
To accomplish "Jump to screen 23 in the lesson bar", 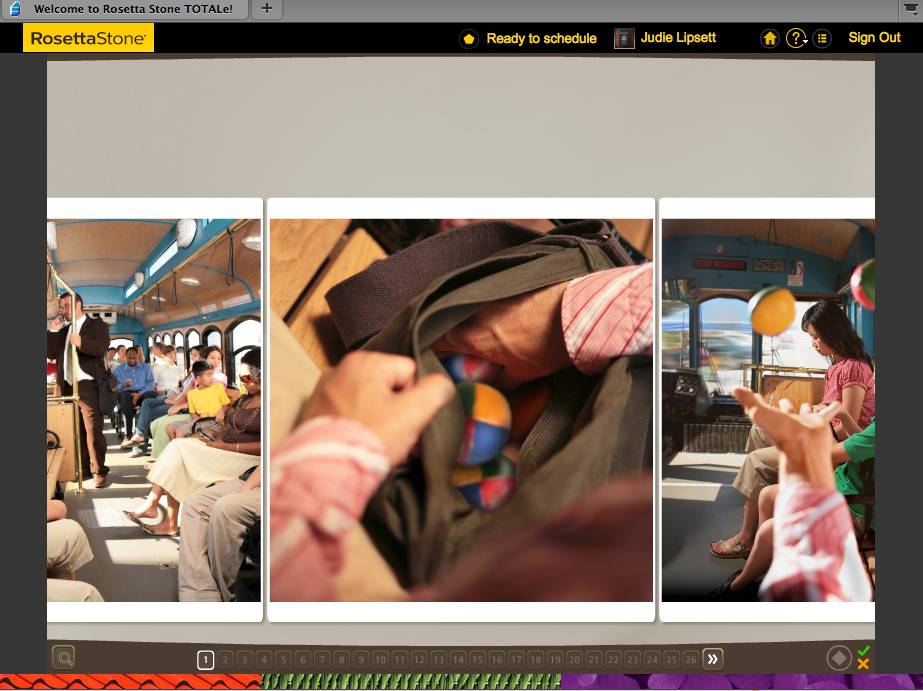I will coord(633,660).
